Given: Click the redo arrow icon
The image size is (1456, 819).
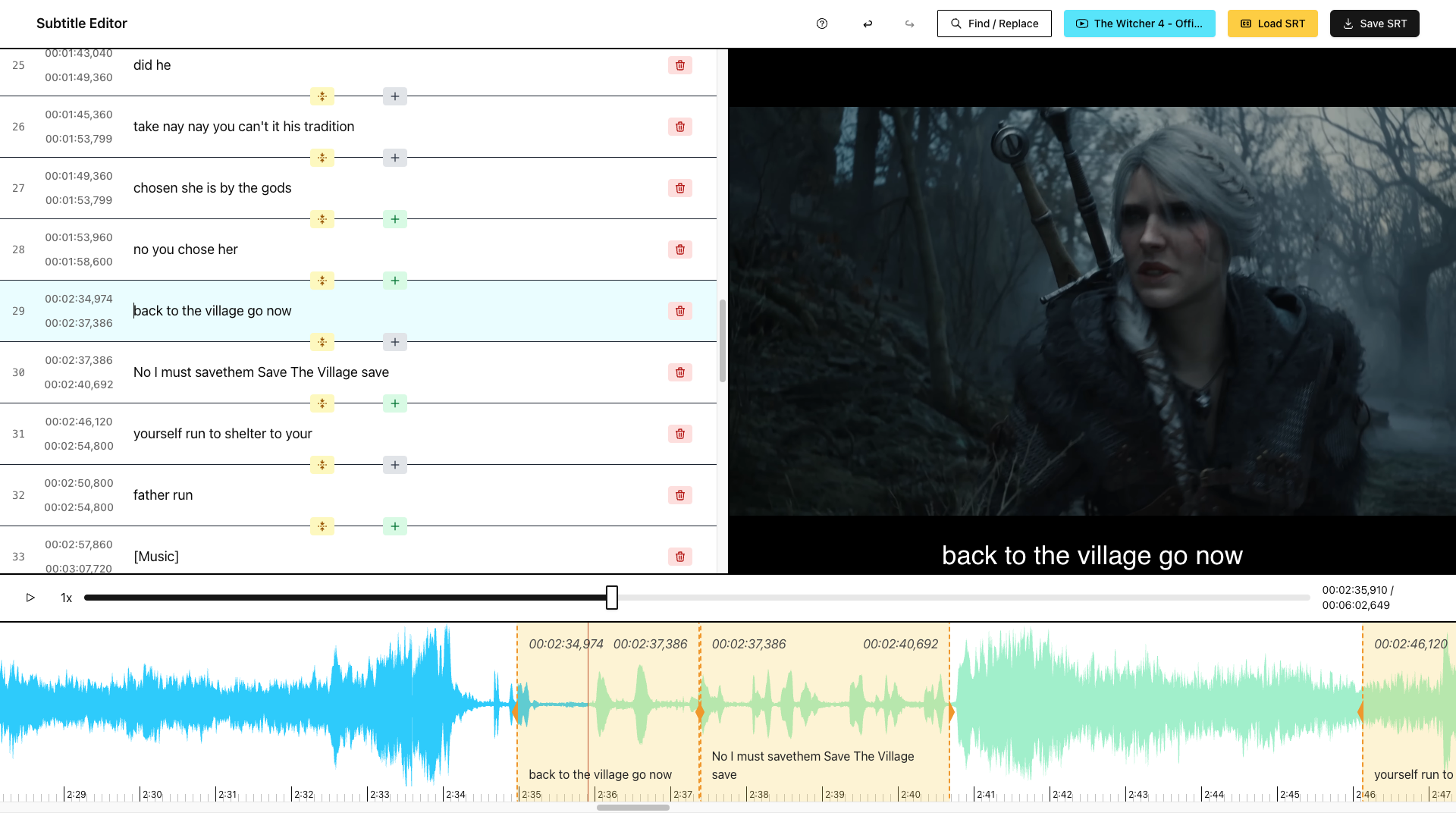Looking at the screenshot, I should point(909,24).
